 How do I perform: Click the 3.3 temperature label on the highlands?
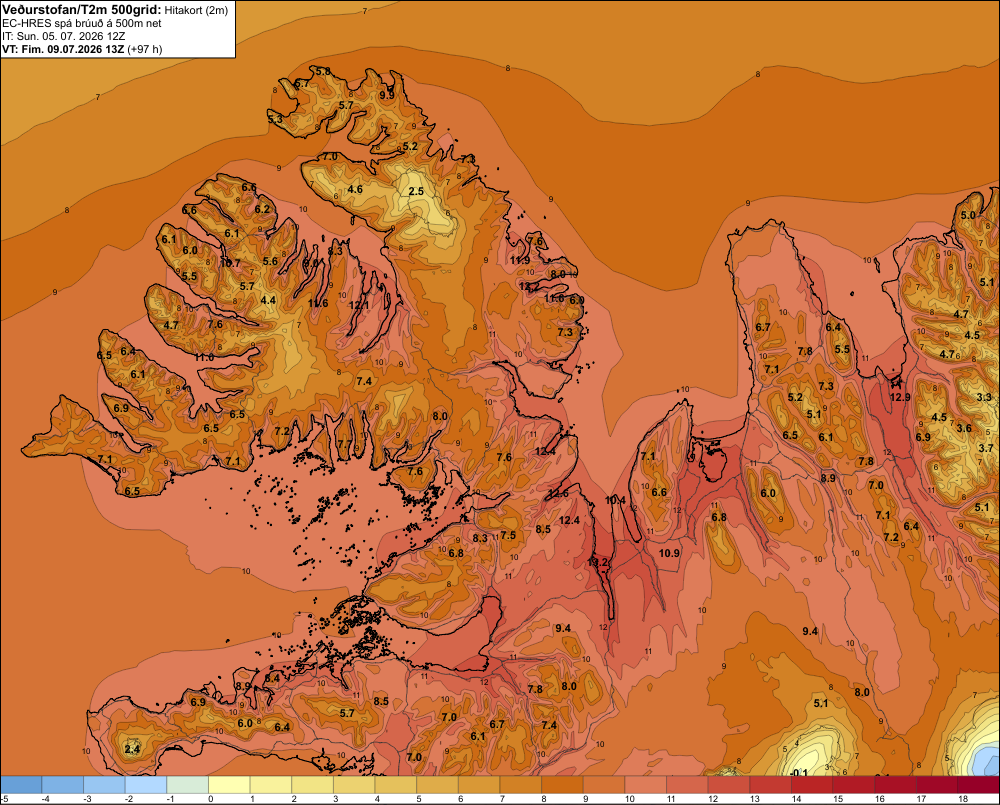[984, 397]
